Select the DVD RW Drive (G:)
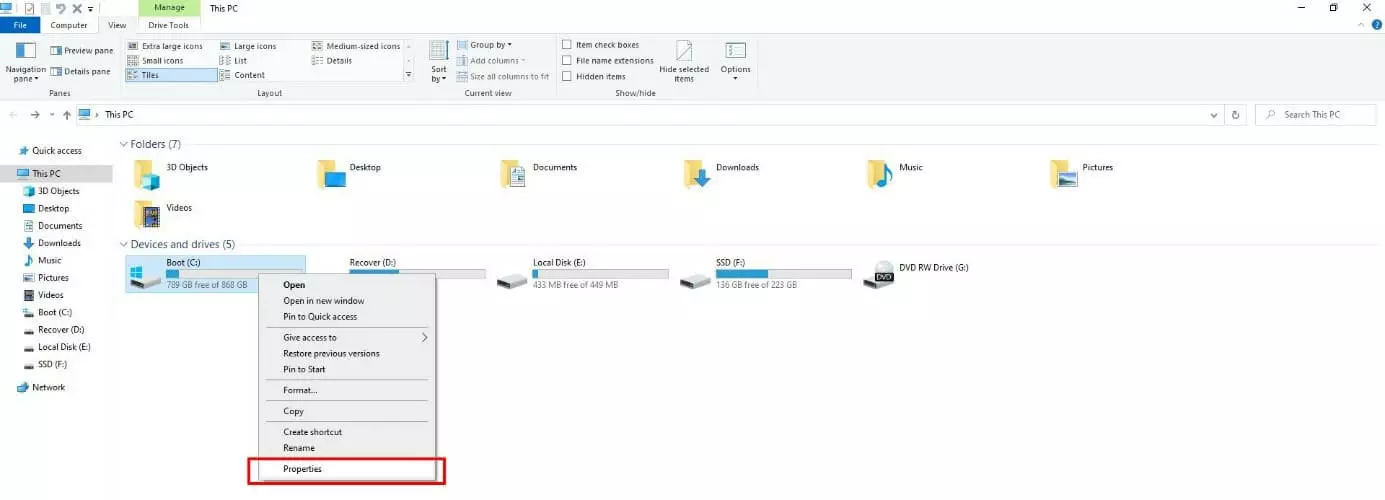The width and height of the screenshot is (1385, 500). pyautogui.click(x=917, y=274)
